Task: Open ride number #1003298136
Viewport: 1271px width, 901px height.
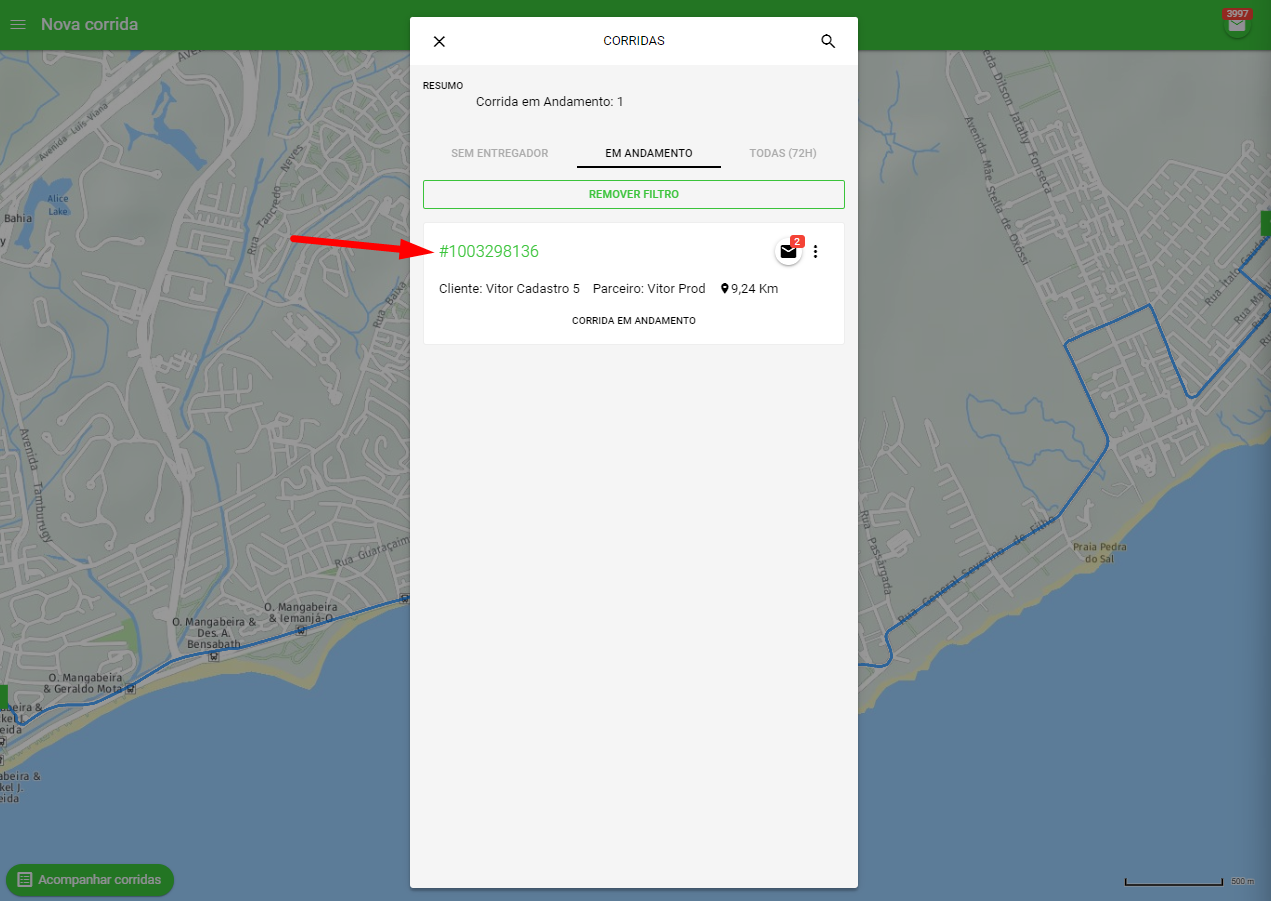Action: click(489, 252)
